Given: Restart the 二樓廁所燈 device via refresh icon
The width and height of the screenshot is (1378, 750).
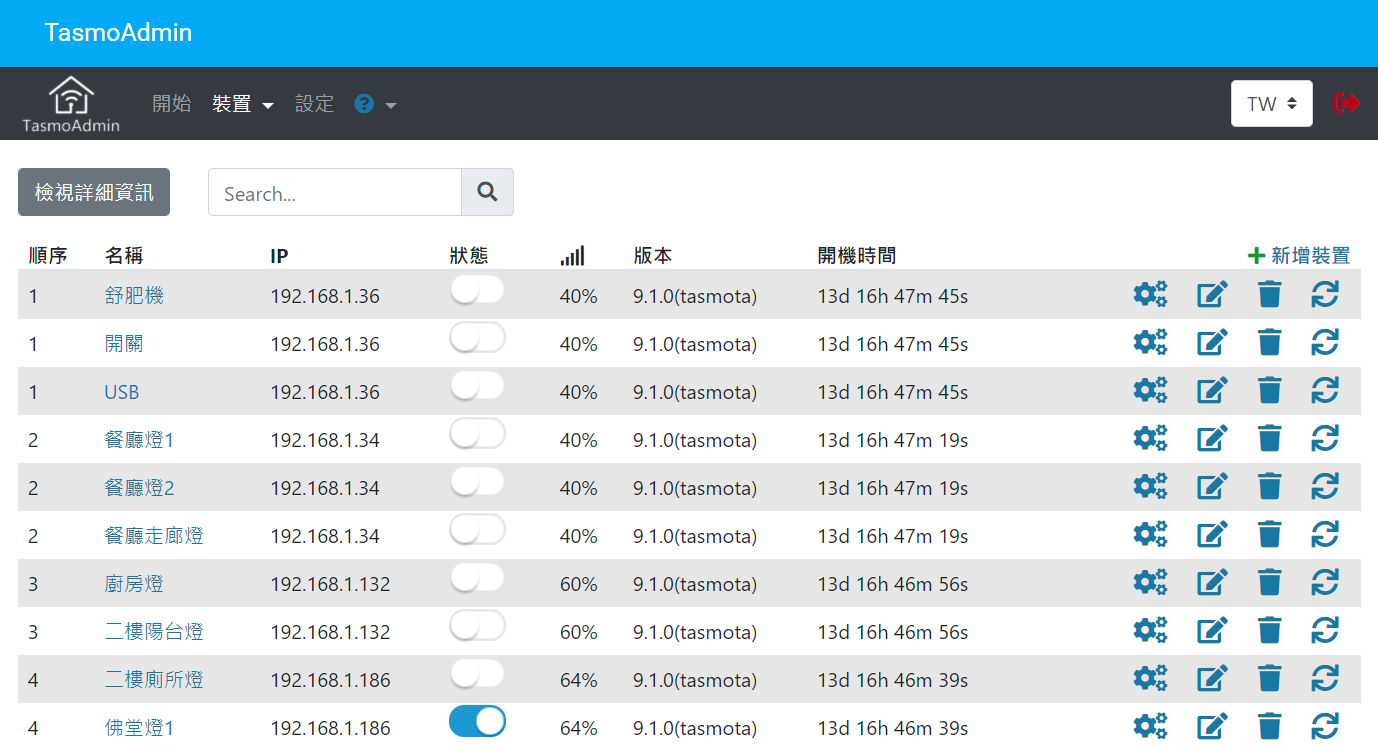Looking at the screenshot, I should coord(1325,678).
